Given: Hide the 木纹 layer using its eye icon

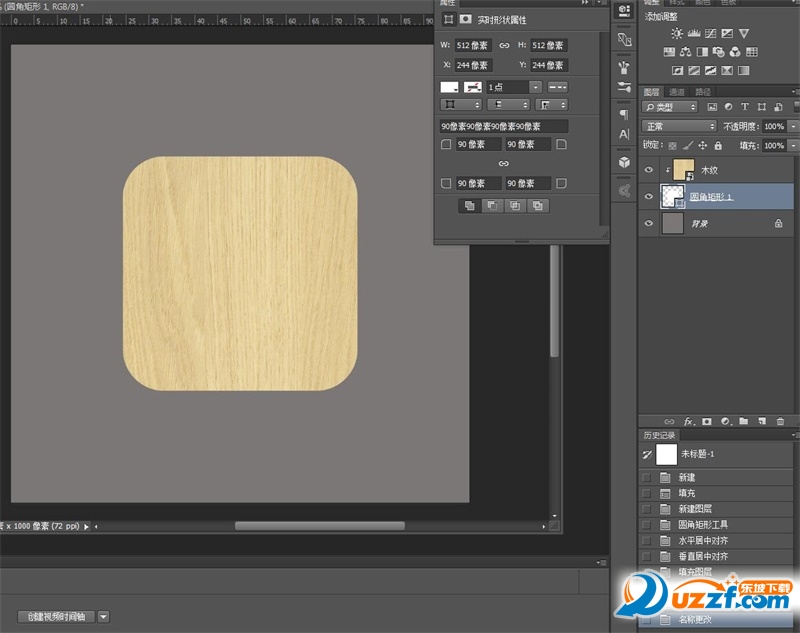Looking at the screenshot, I should [650, 170].
